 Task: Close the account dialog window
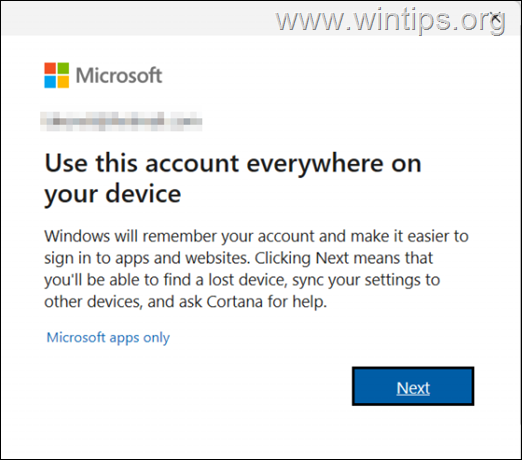pos(496,18)
